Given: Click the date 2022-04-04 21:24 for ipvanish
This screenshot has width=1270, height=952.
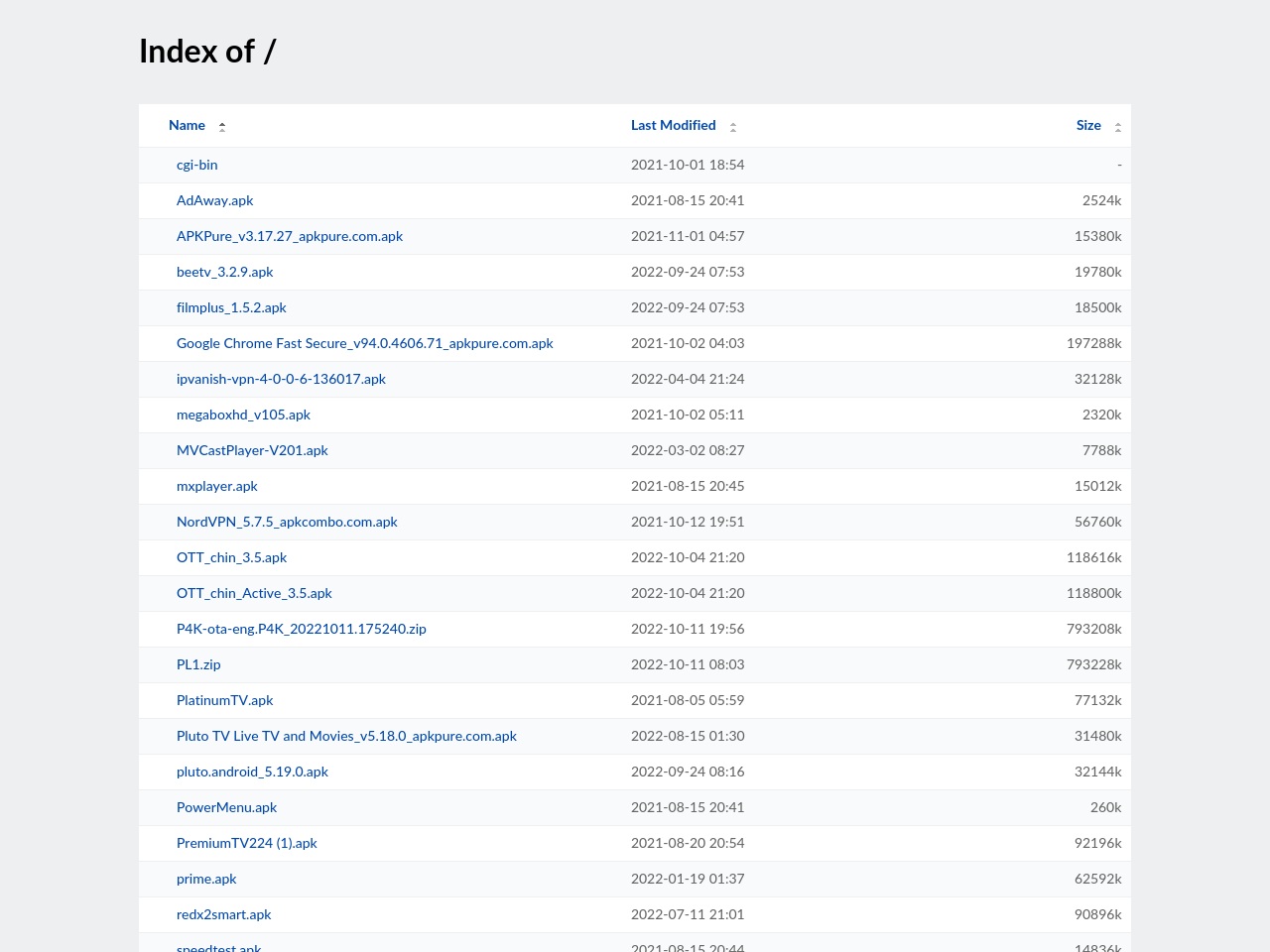Looking at the screenshot, I should click(688, 379).
